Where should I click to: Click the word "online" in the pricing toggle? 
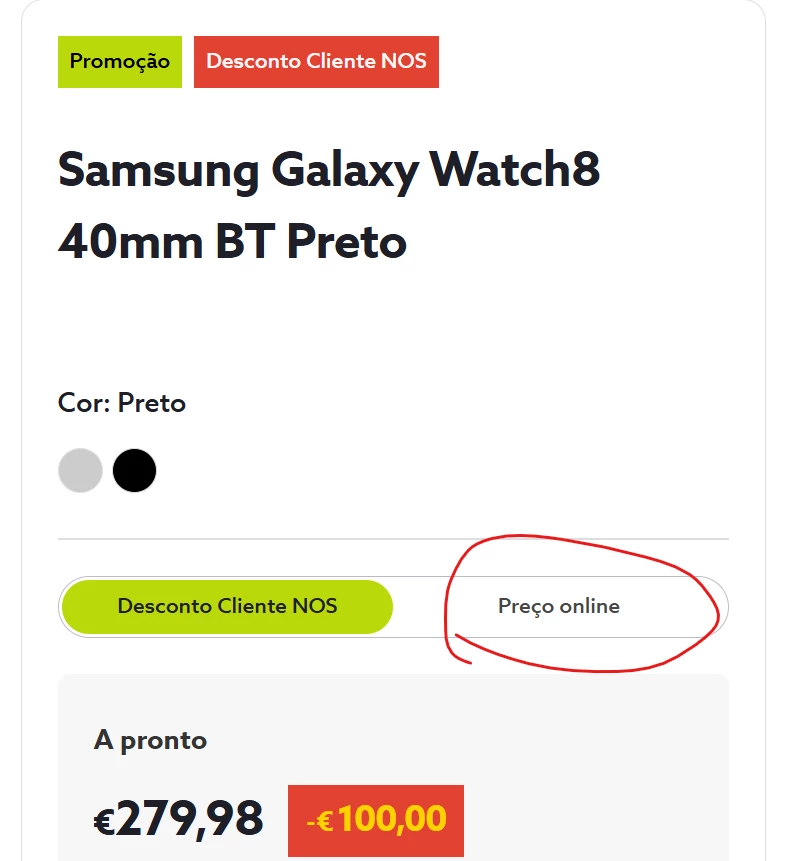[589, 606]
